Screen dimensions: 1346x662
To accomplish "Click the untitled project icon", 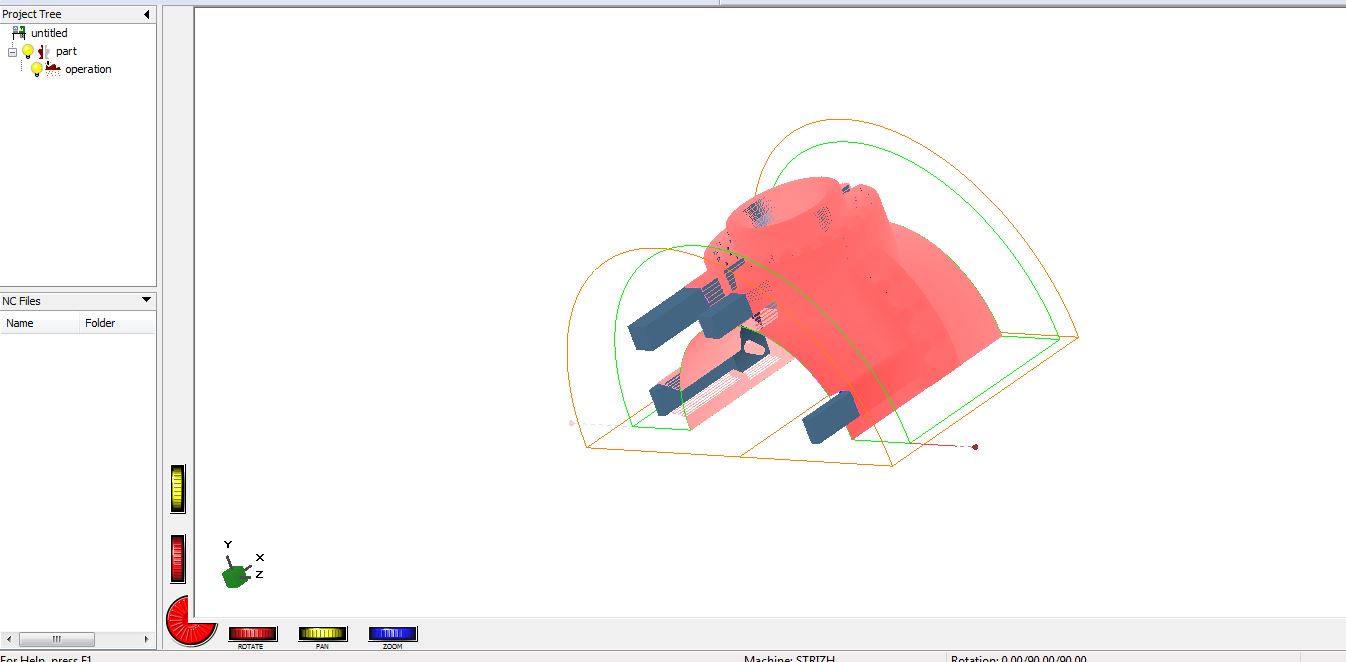I will [x=19, y=33].
